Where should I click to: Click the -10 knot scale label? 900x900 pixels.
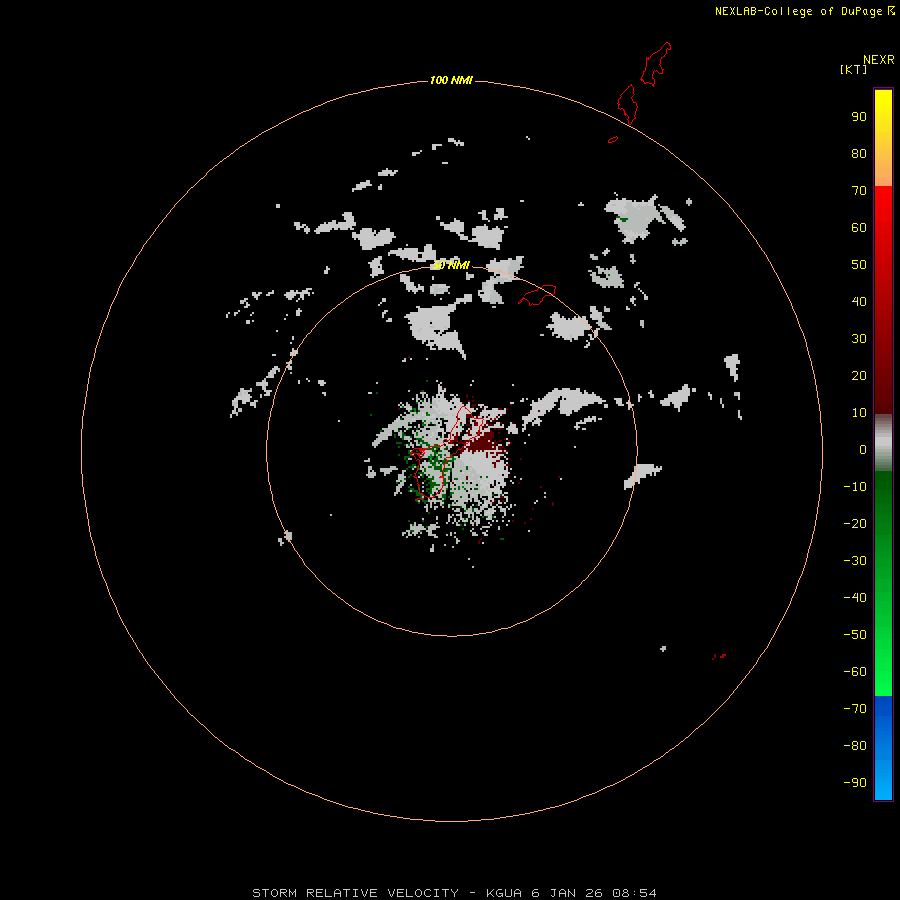pyautogui.click(x=855, y=487)
